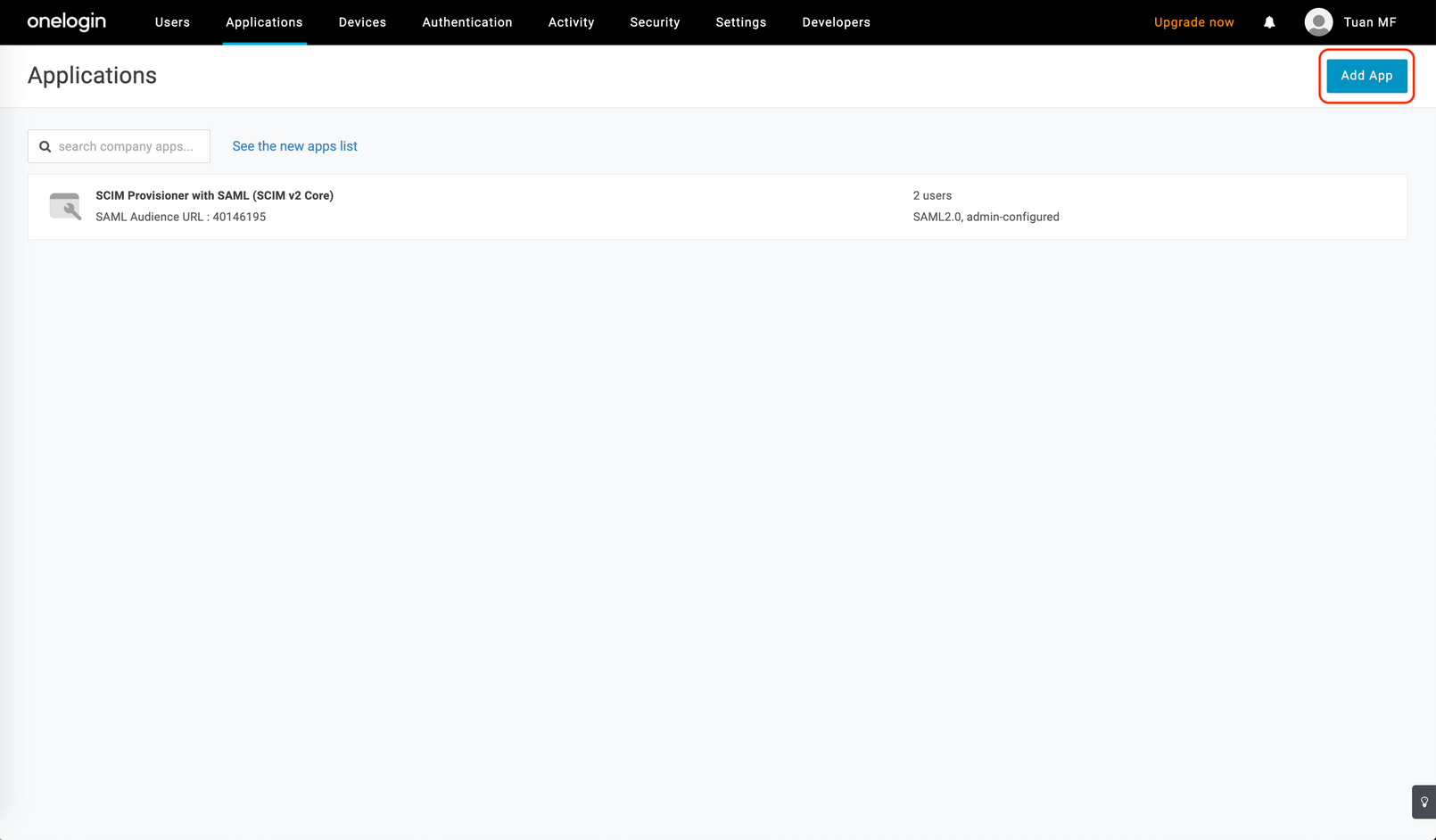
Task: Click the user avatar icon
Action: [x=1318, y=22]
